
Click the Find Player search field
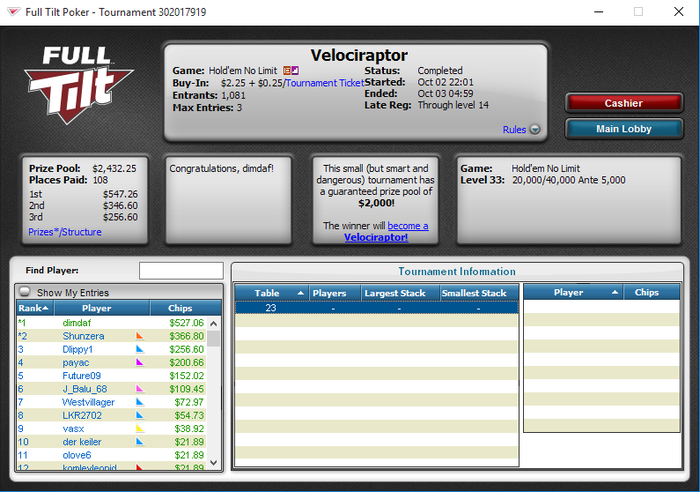tap(181, 271)
